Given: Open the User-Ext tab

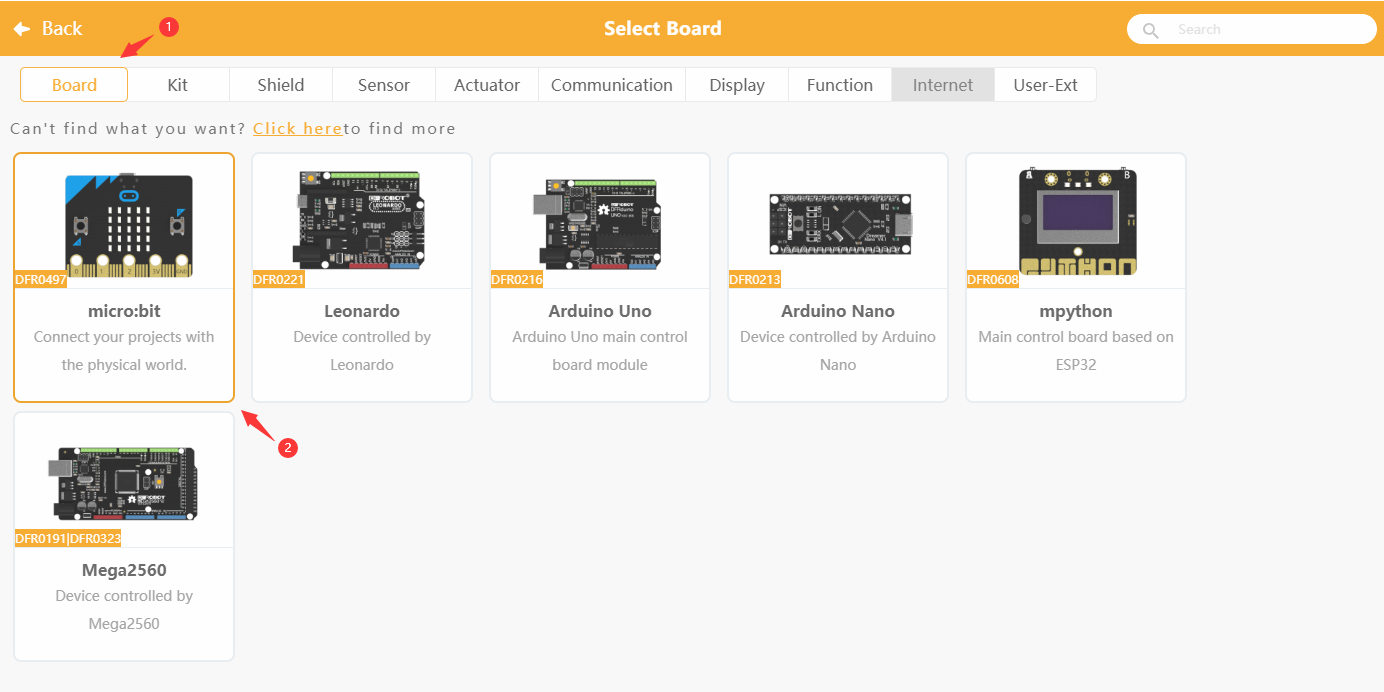Looking at the screenshot, I should click(1046, 85).
